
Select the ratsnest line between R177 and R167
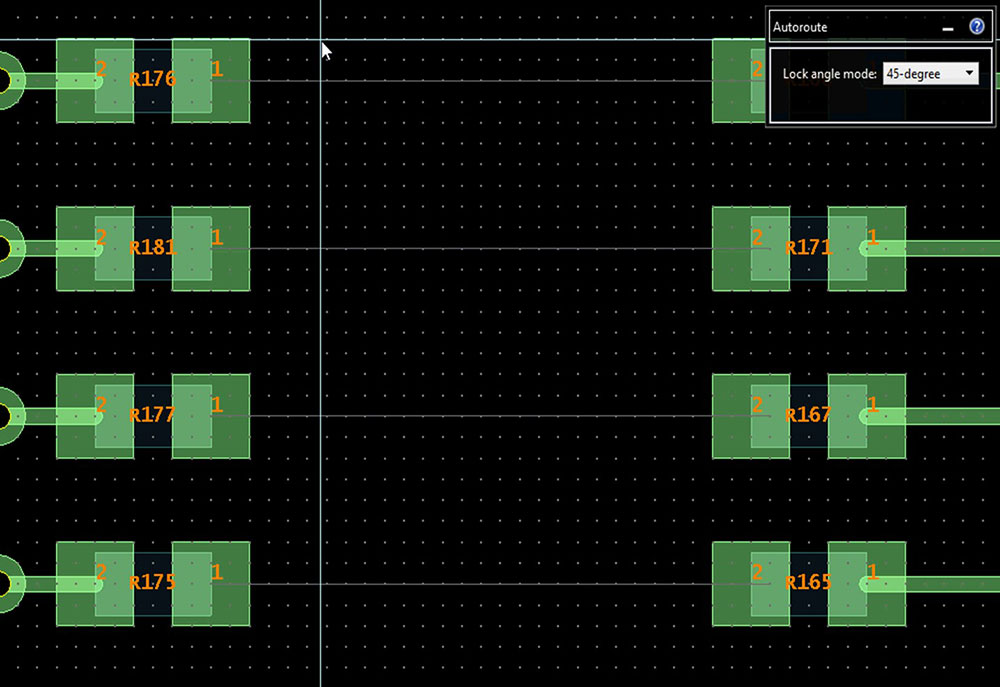(480, 416)
